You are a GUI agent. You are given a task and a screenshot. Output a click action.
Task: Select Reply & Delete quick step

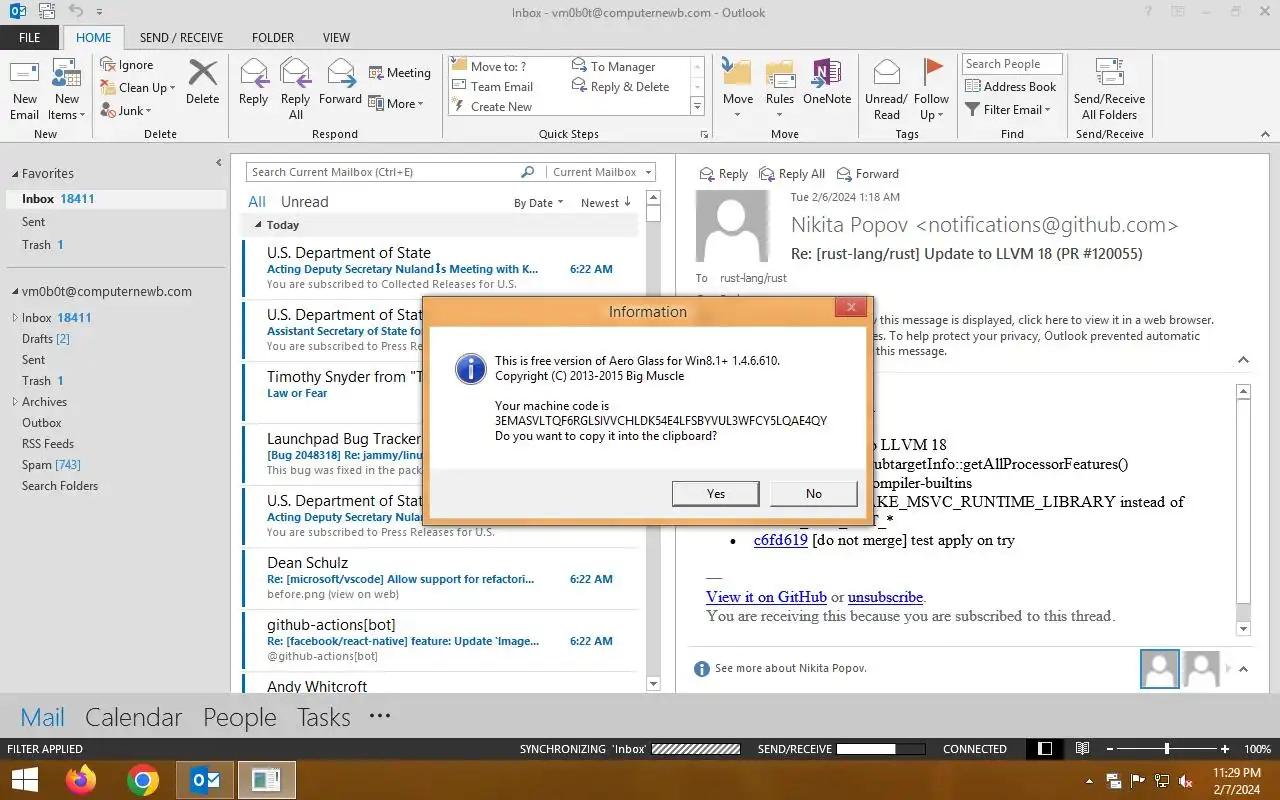(x=620, y=87)
